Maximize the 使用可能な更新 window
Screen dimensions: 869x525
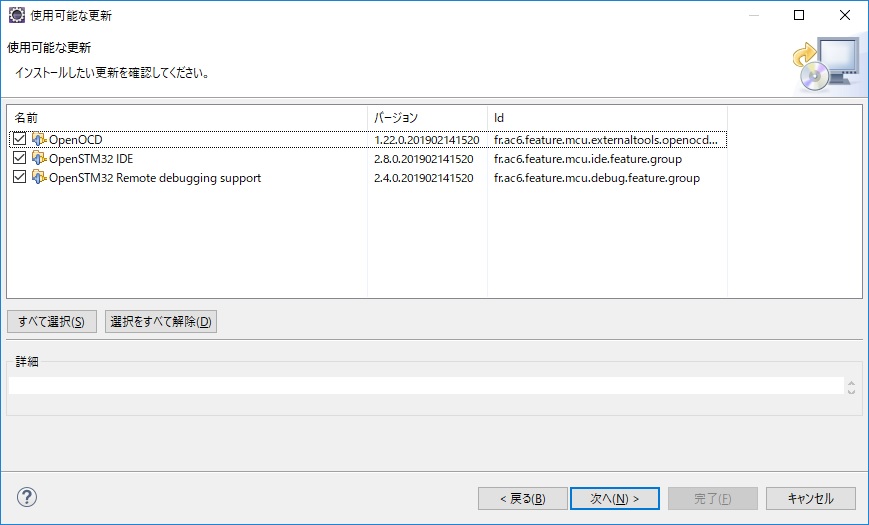799,15
